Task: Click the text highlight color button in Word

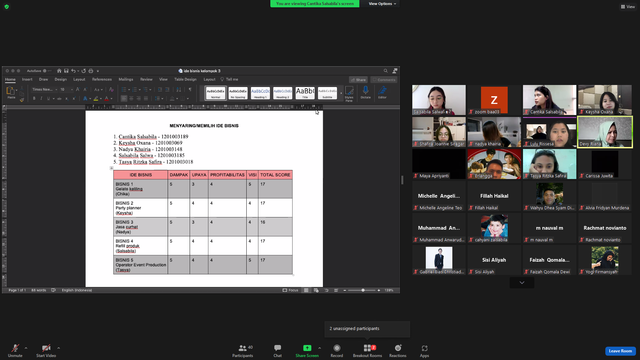Action: click(96, 98)
